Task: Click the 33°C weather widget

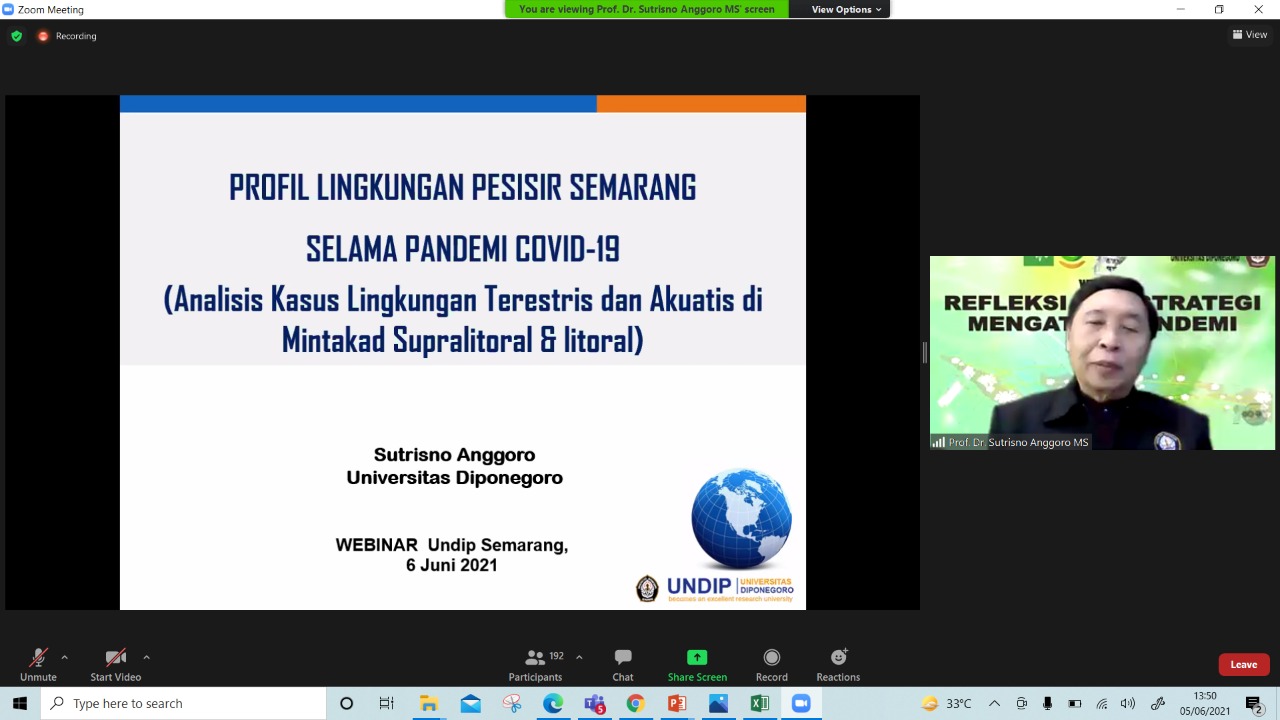Action: [x=946, y=703]
